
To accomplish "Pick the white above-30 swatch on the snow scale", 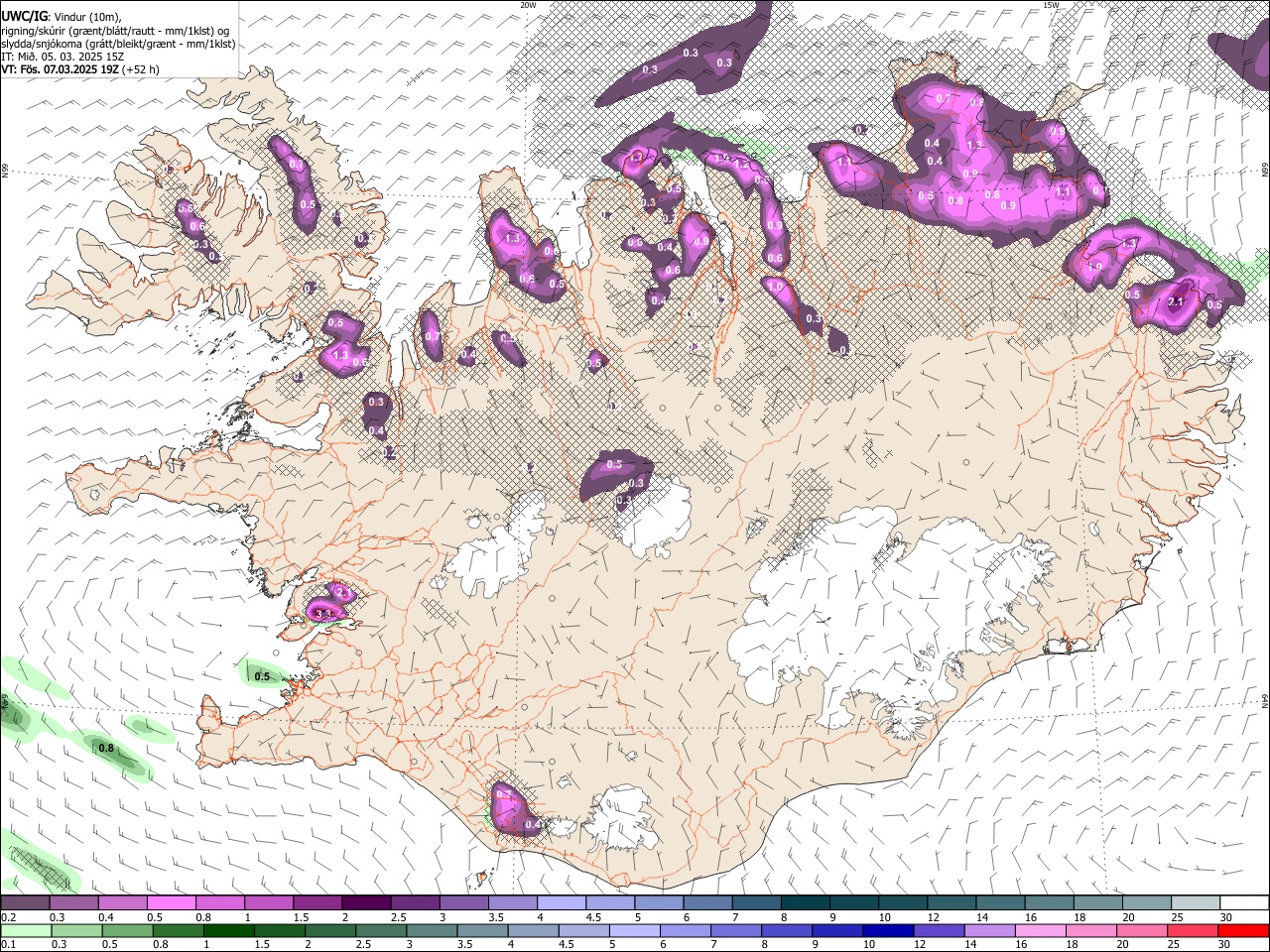I will [x=1245, y=903].
